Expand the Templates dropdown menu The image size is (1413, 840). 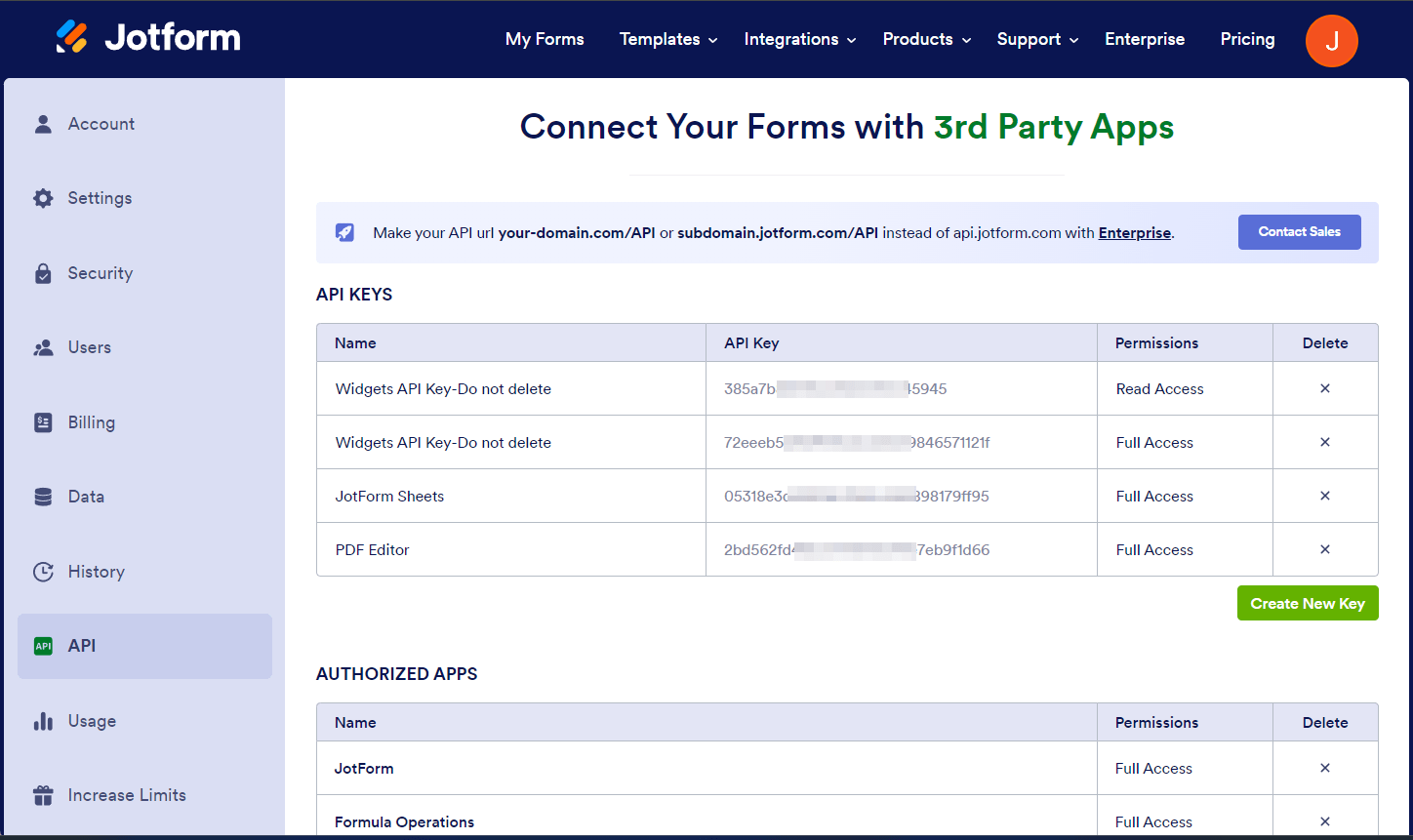pyautogui.click(x=668, y=39)
